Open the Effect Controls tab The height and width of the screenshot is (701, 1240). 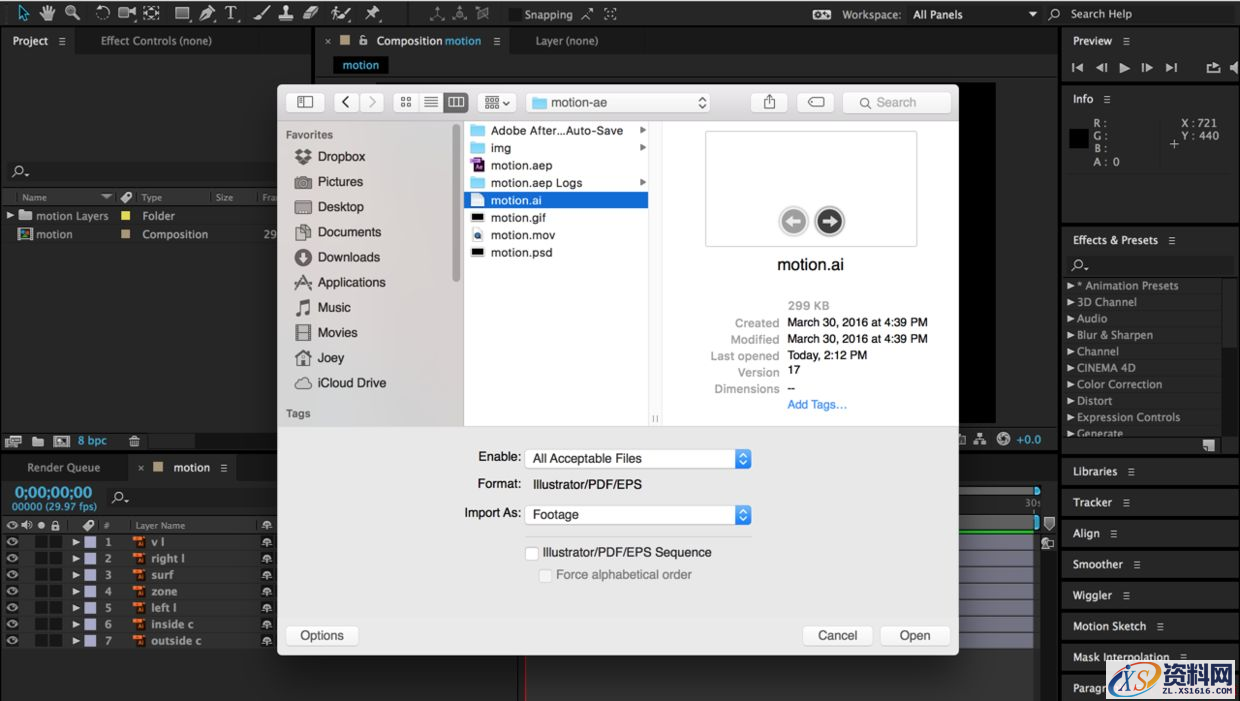pyautogui.click(x=156, y=41)
